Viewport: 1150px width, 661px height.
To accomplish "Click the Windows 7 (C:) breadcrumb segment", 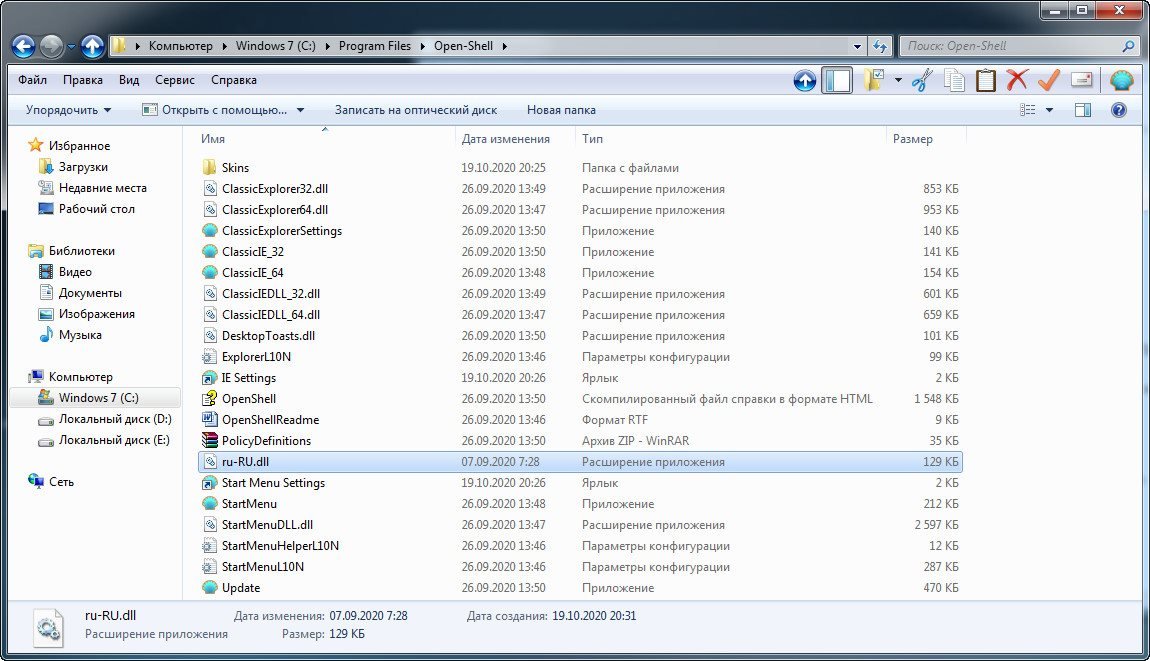I will [x=276, y=45].
